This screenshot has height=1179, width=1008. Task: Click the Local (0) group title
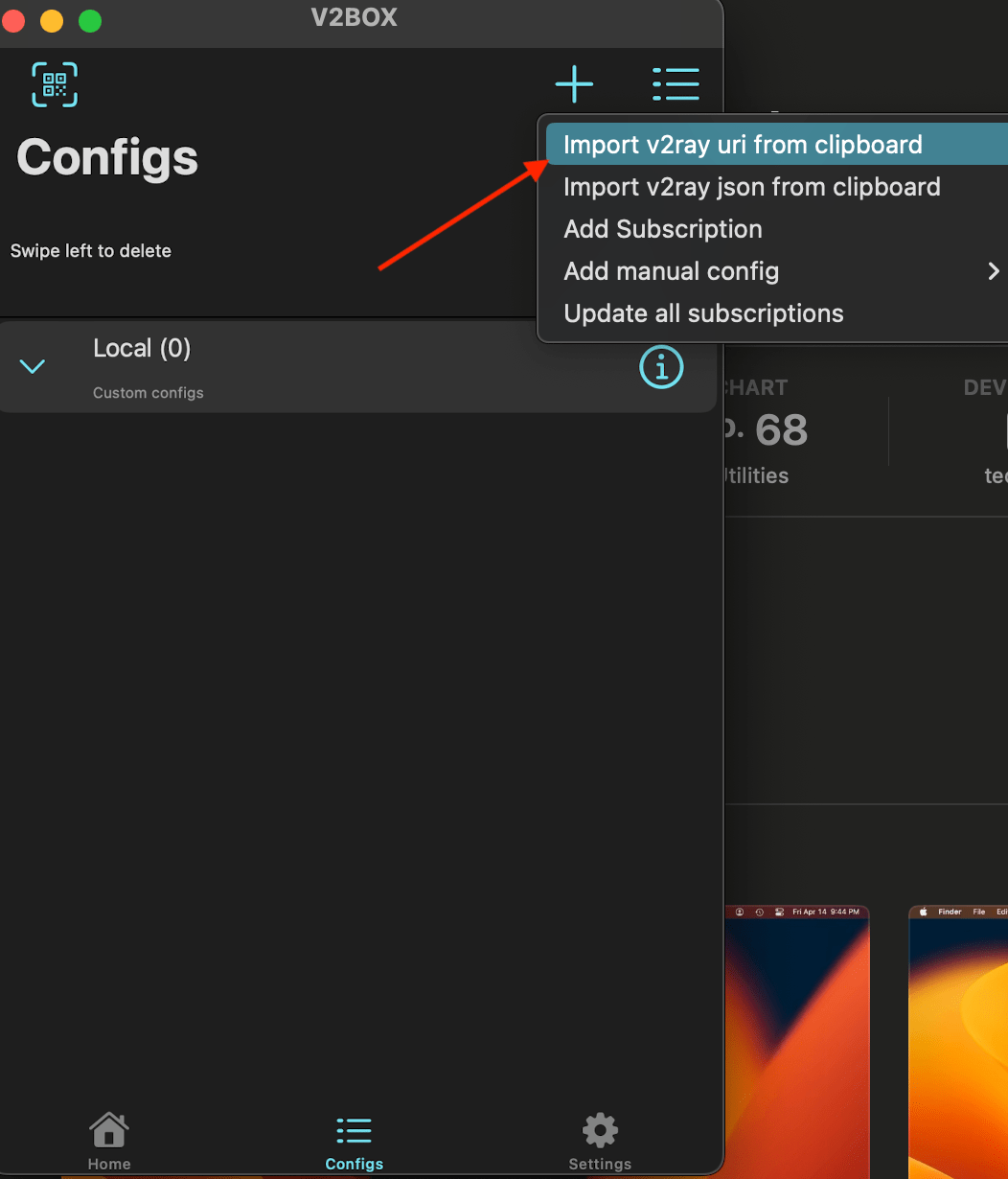(142, 348)
